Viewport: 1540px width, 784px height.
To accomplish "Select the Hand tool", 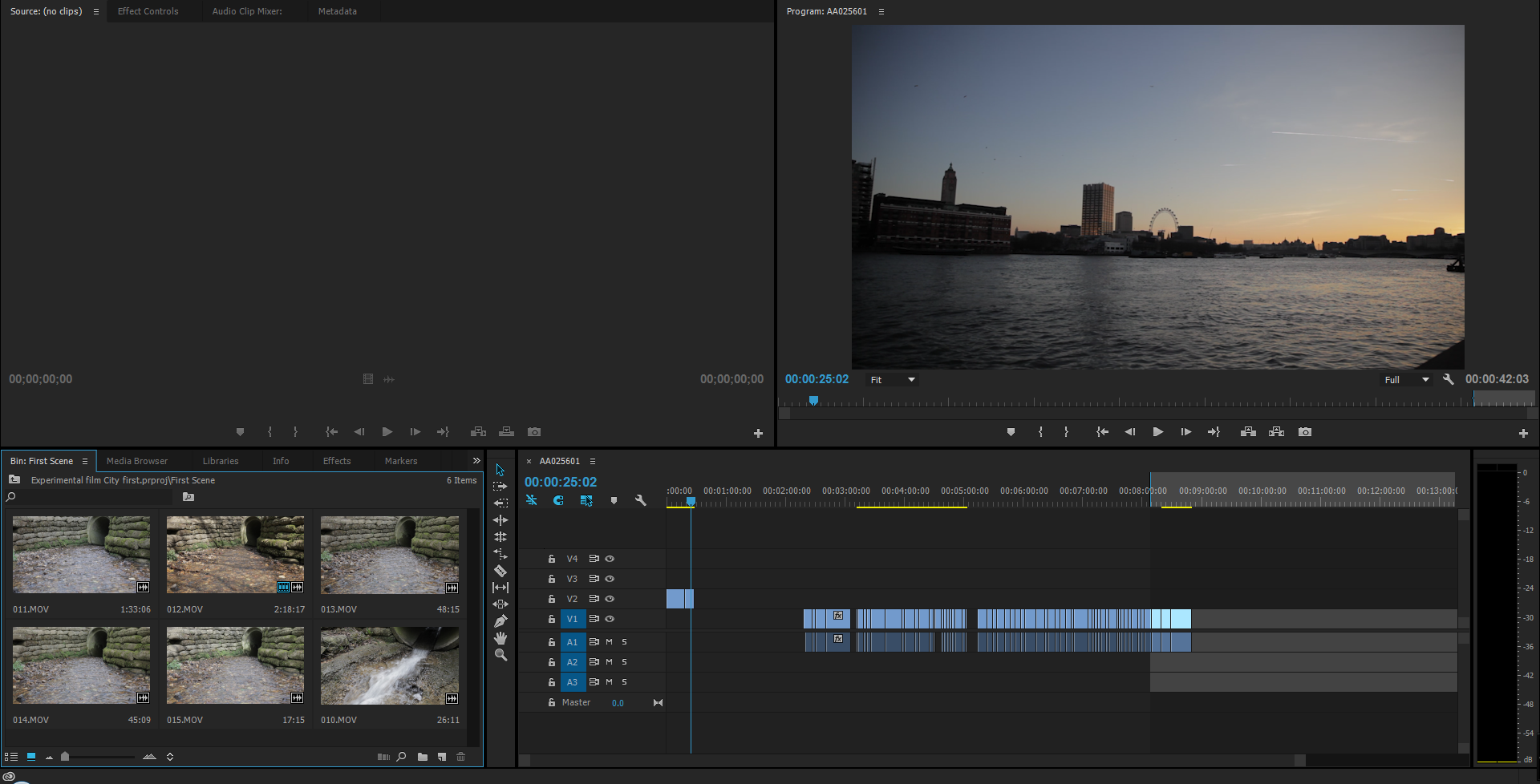I will coord(500,638).
